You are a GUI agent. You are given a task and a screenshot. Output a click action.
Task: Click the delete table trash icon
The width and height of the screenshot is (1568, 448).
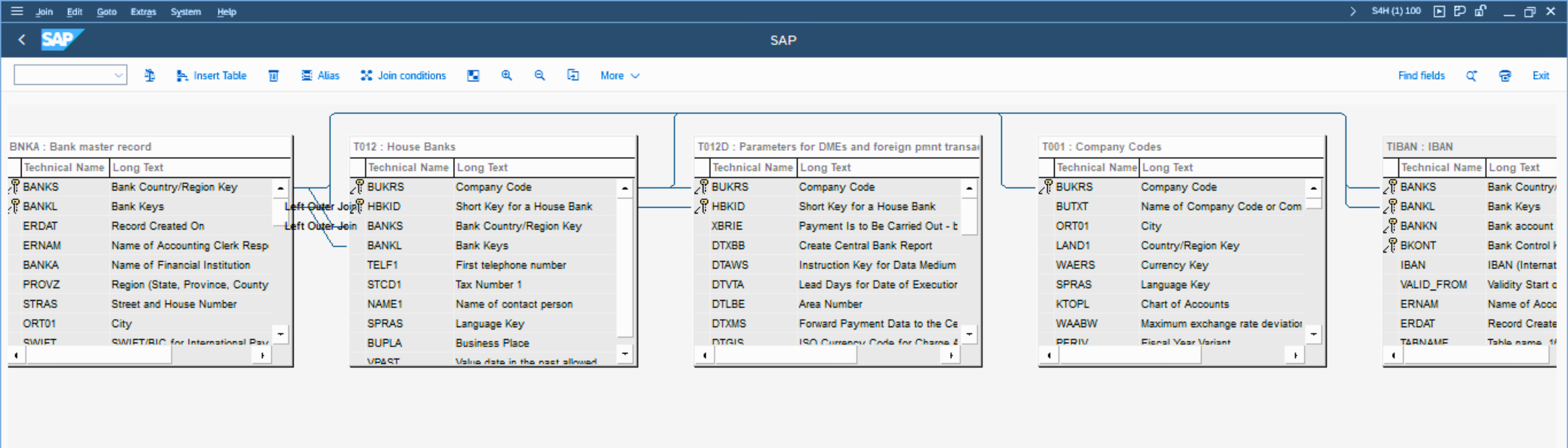(x=273, y=75)
